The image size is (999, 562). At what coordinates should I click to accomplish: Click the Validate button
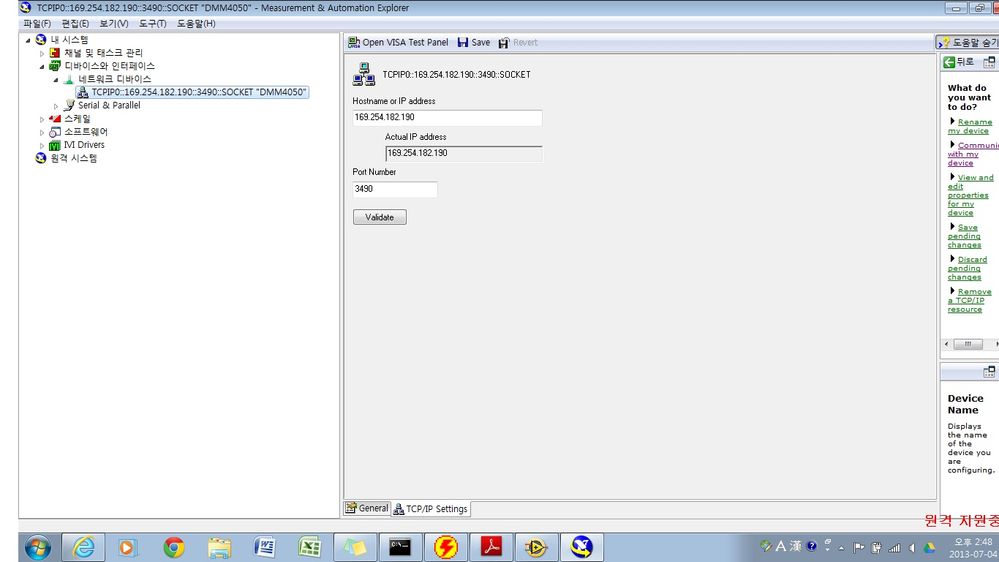click(380, 217)
